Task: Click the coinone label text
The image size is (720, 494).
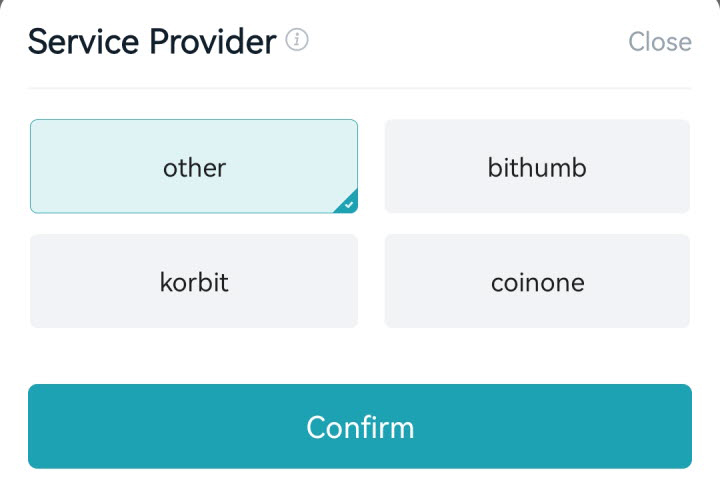Action: [x=537, y=283]
